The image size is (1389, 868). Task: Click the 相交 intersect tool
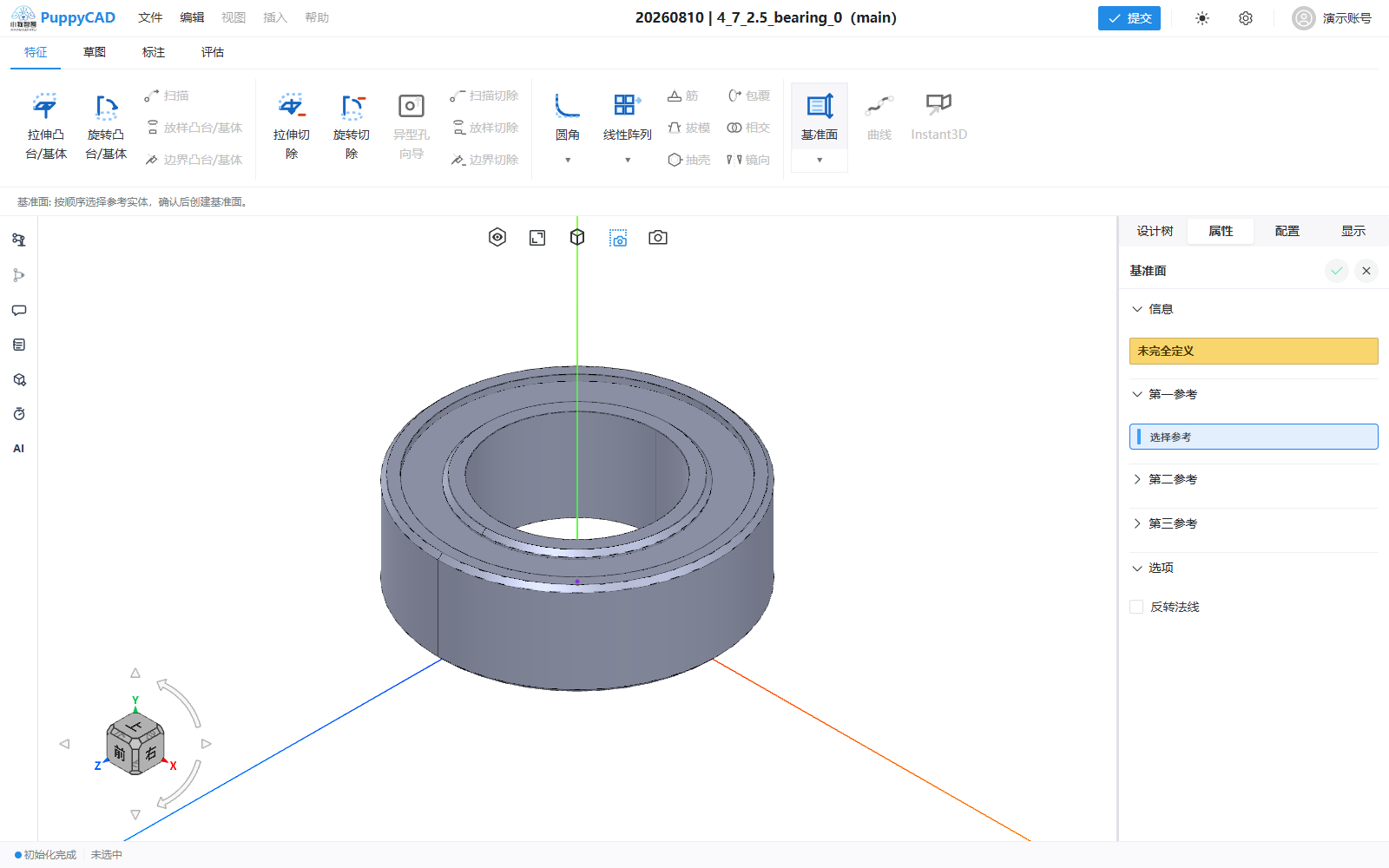click(748, 128)
